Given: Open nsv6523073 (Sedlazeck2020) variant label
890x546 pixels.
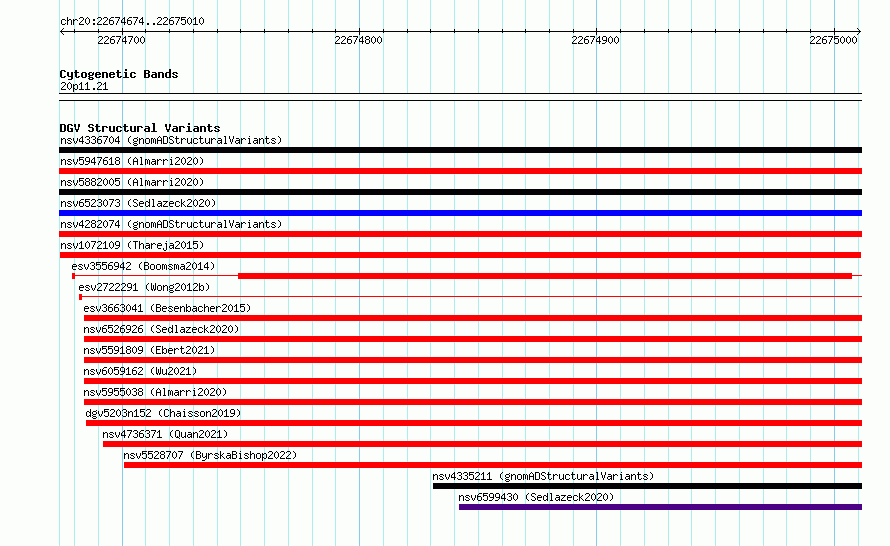Looking at the screenshot, I should coord(138,203).
